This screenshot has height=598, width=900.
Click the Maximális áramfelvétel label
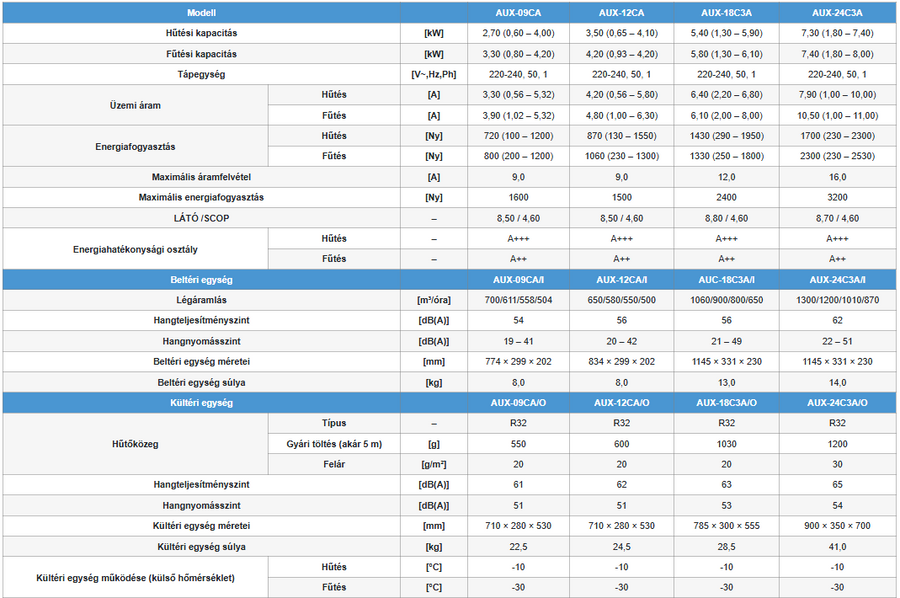pyautogui.click(x=201, y=177)
